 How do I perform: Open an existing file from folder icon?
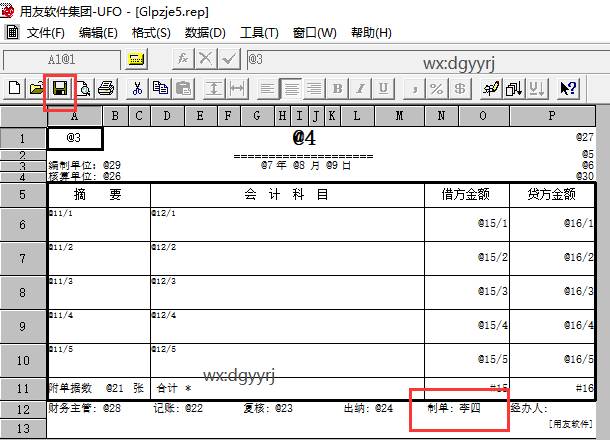[x=36, y=88]
